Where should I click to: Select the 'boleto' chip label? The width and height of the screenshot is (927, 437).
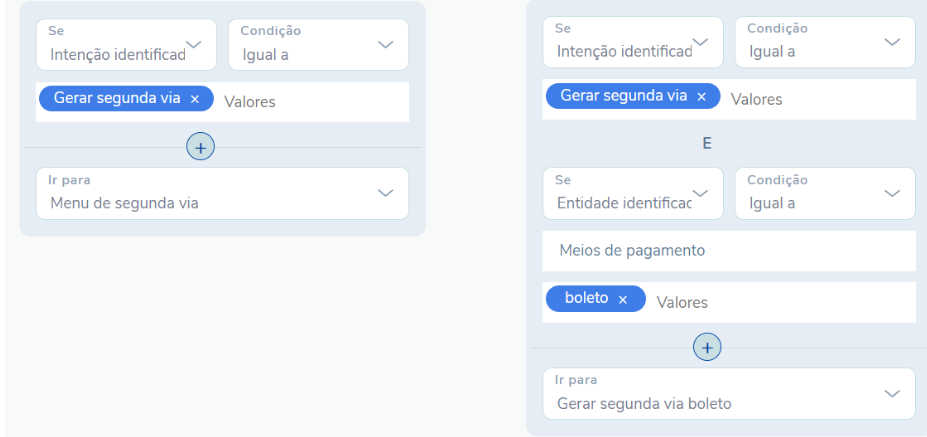click(586, 299)
